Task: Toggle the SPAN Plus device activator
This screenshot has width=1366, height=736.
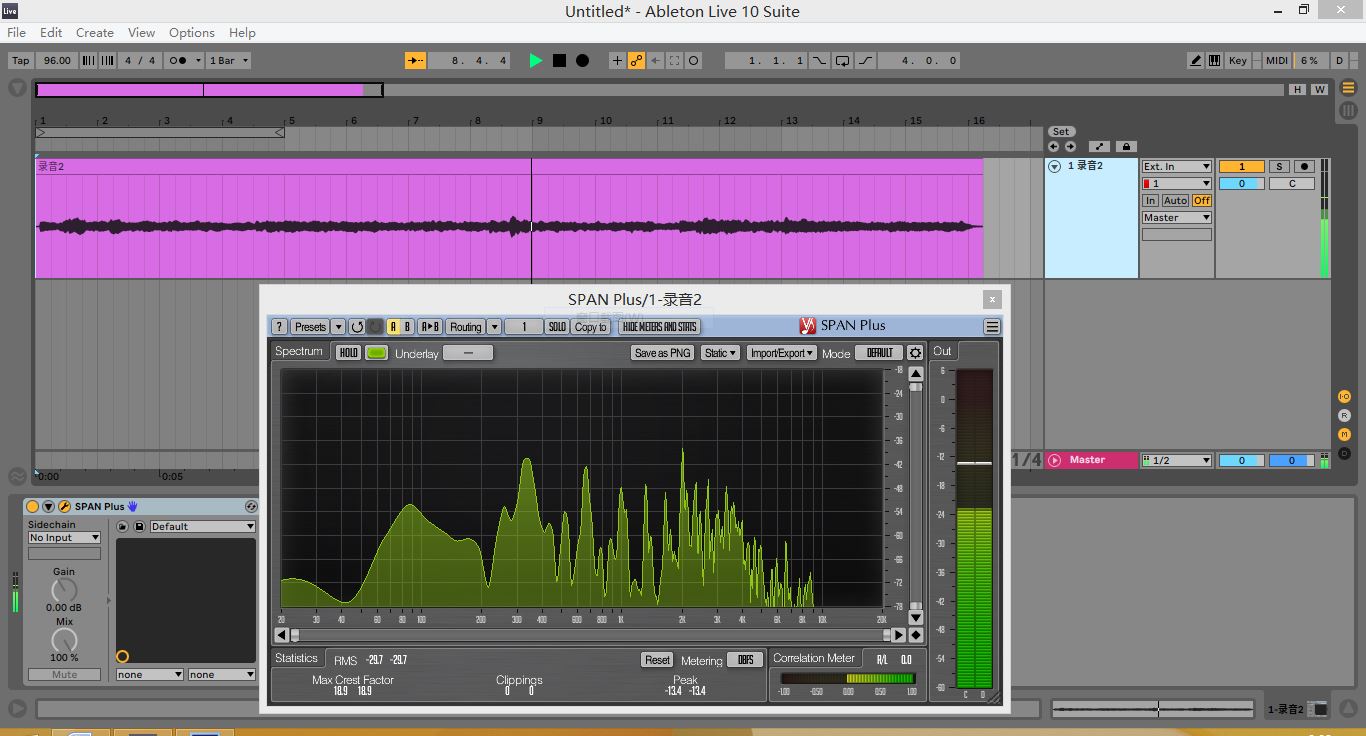Action: (x=33, y=507)
